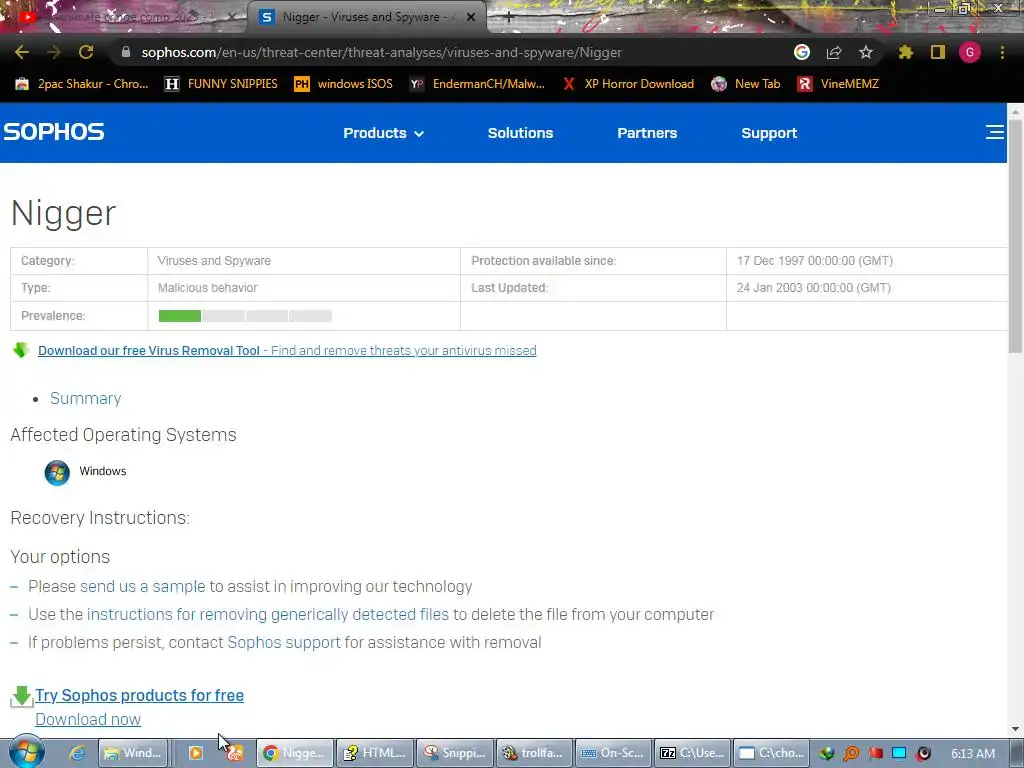Reload the current Sophos page
The width and height of the screenshot is (1024, 768).
coord(86,52)
